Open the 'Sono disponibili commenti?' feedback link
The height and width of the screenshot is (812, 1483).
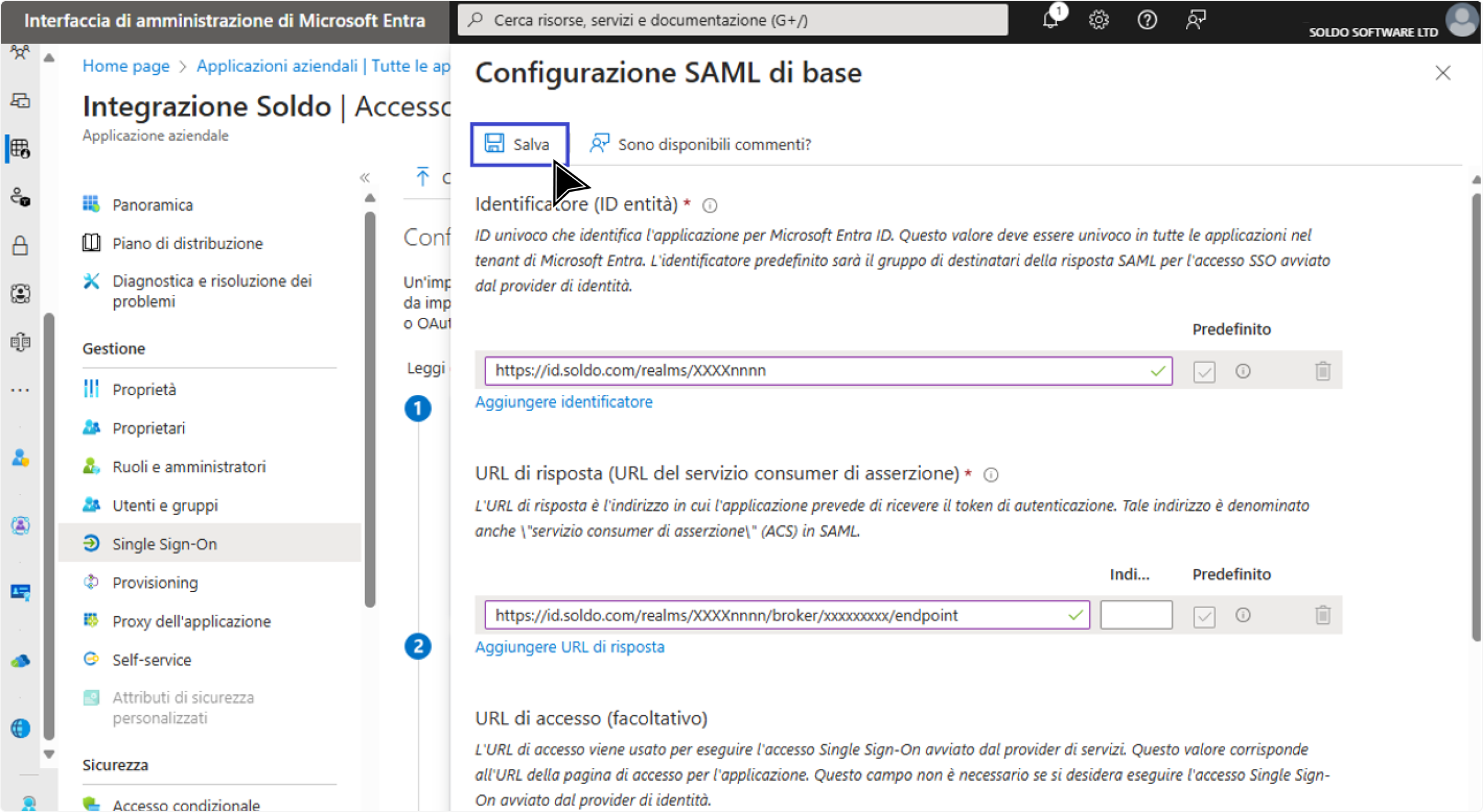(700, 144)
